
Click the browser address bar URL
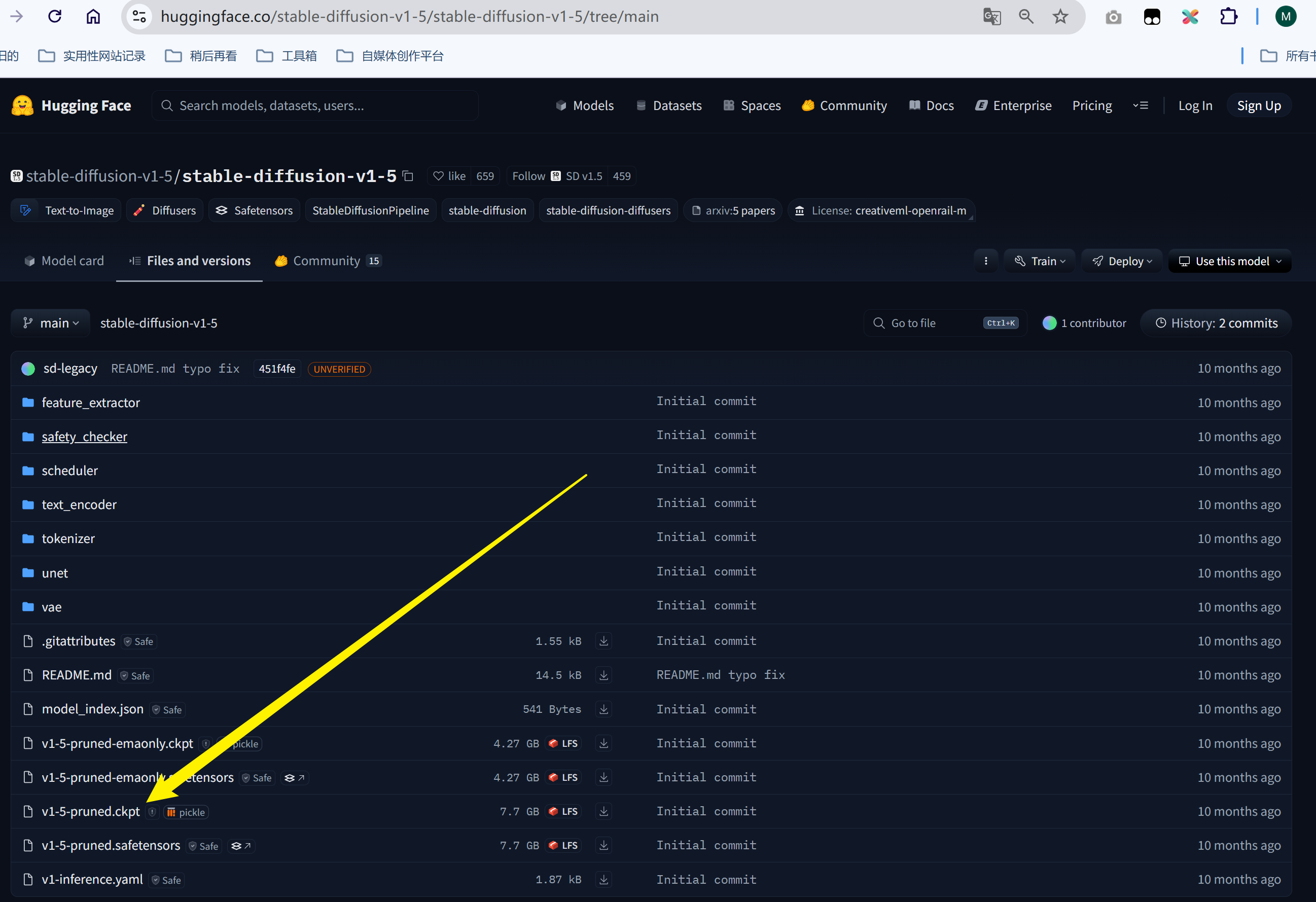(x=410, y=16)
